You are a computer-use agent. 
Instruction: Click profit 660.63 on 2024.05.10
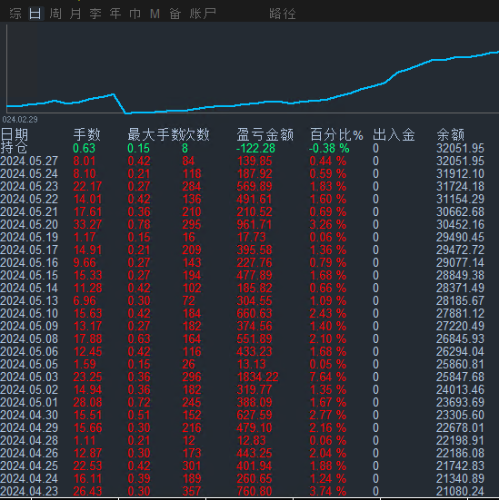(x=254, y=313)
